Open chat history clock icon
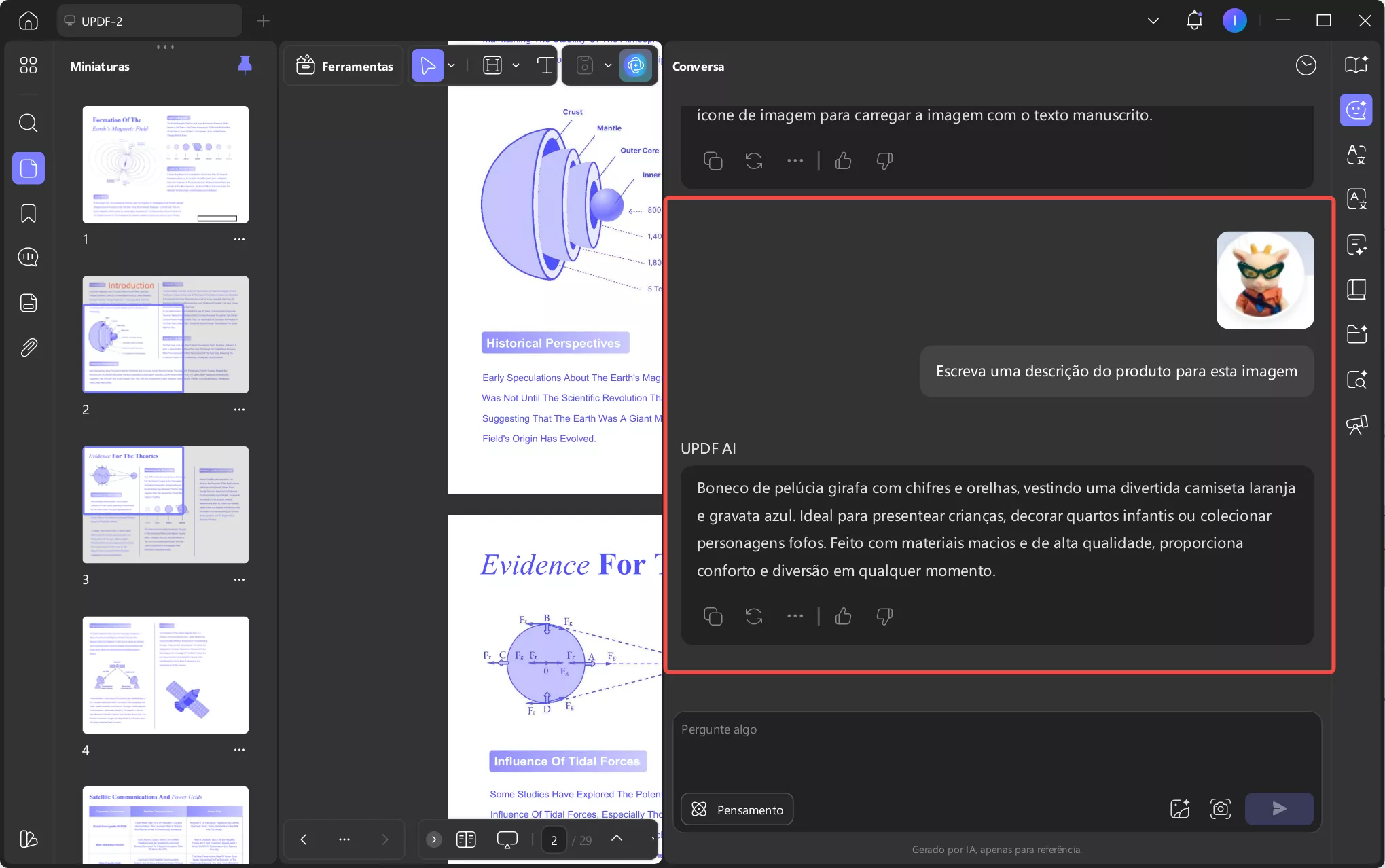This screenshot has height=868, width=1385. click(1305, 66)
